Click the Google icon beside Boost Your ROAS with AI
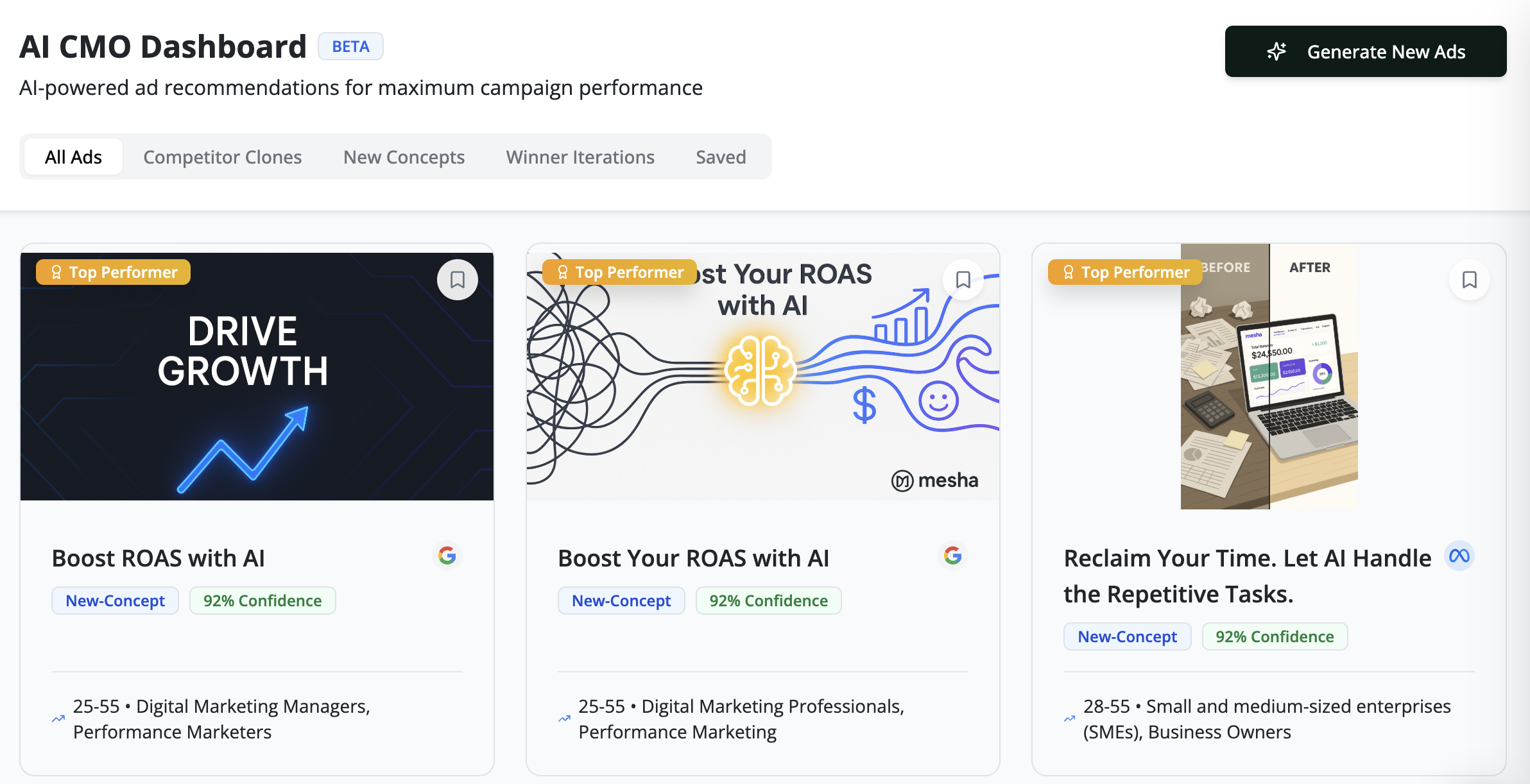The image size is (1530, 784). (953, 556)
